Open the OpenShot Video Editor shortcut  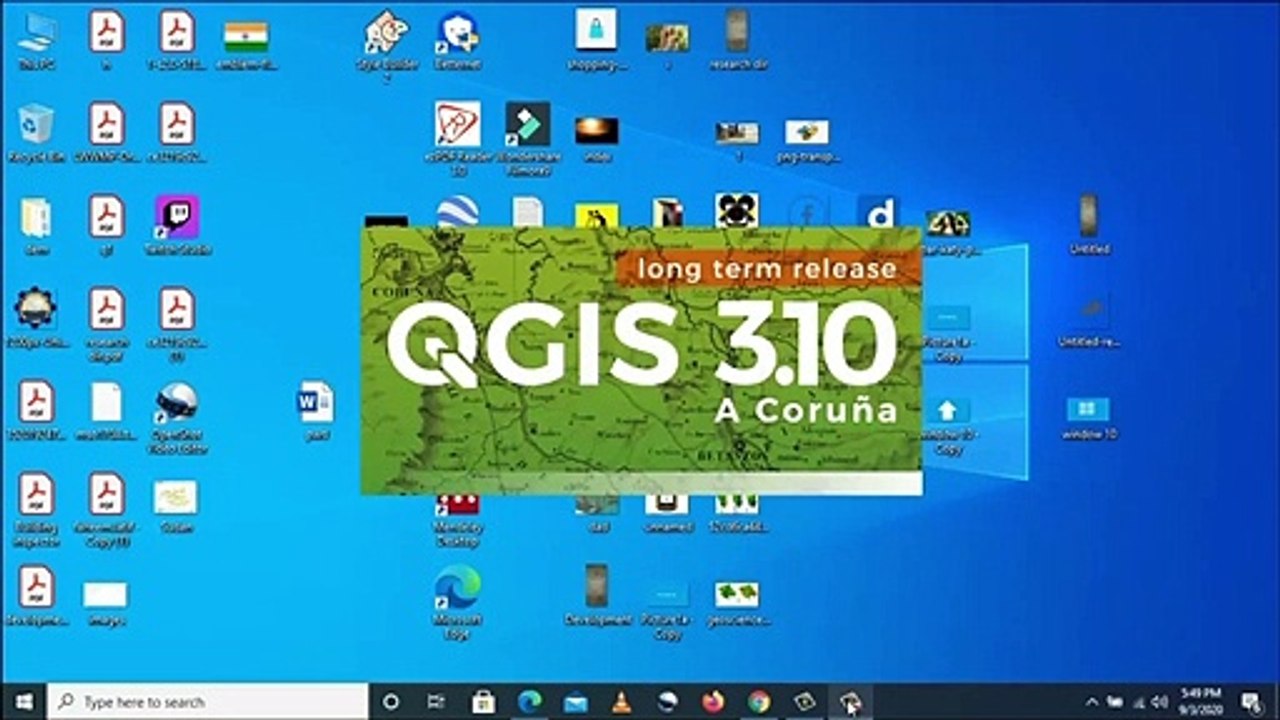177,416
